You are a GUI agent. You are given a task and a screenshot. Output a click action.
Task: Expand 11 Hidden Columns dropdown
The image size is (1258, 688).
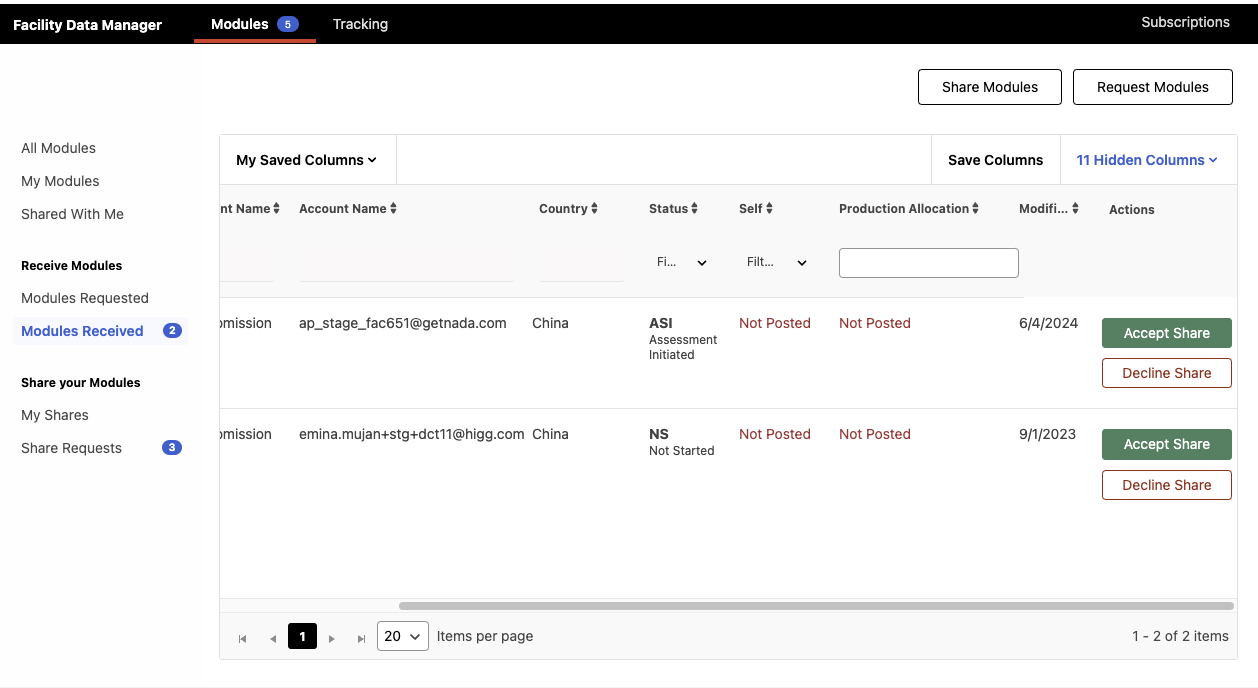tap(1147, 160)
